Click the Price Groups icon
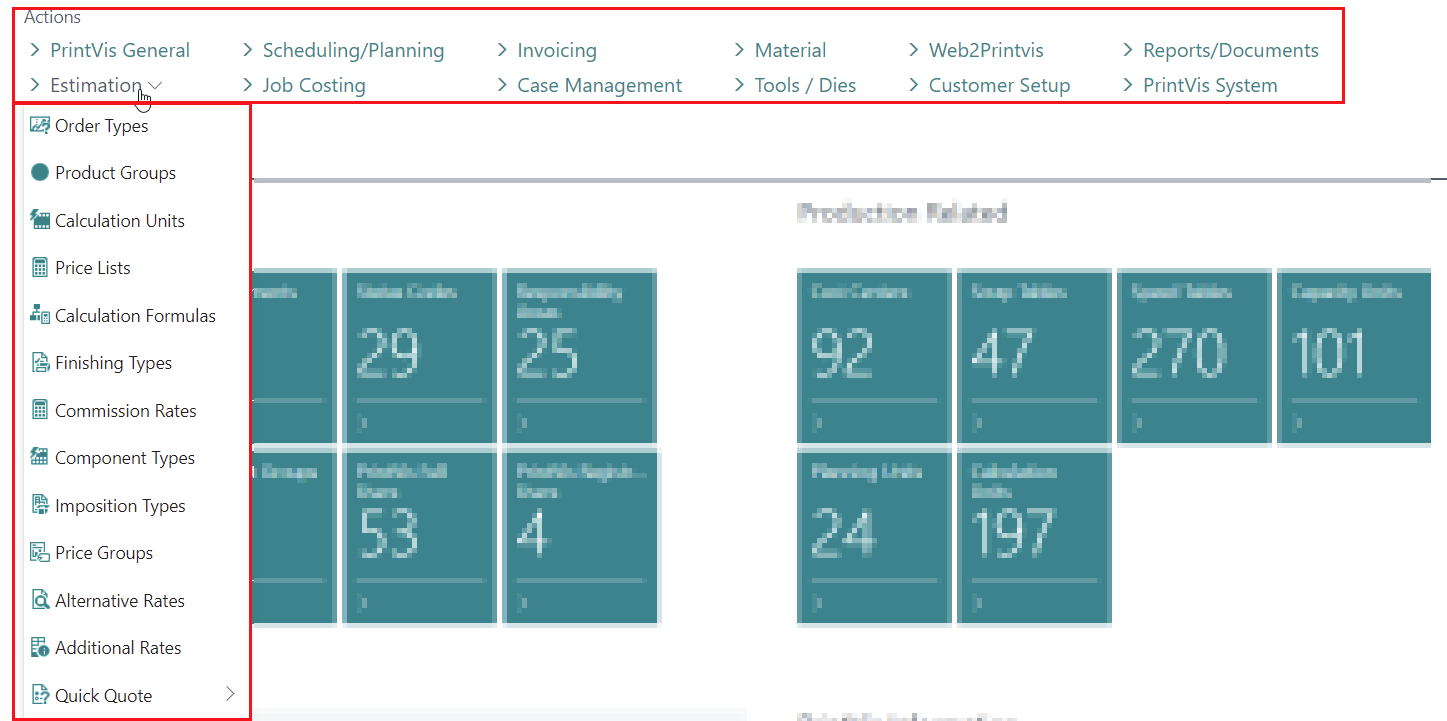 pos(40,552)
